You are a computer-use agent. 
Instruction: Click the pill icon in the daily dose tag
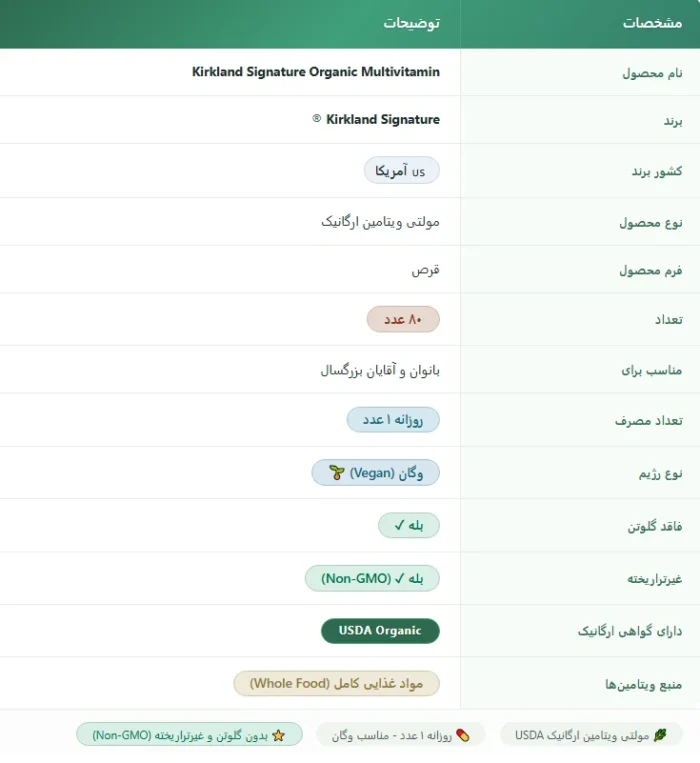click(x=463, y=735)
